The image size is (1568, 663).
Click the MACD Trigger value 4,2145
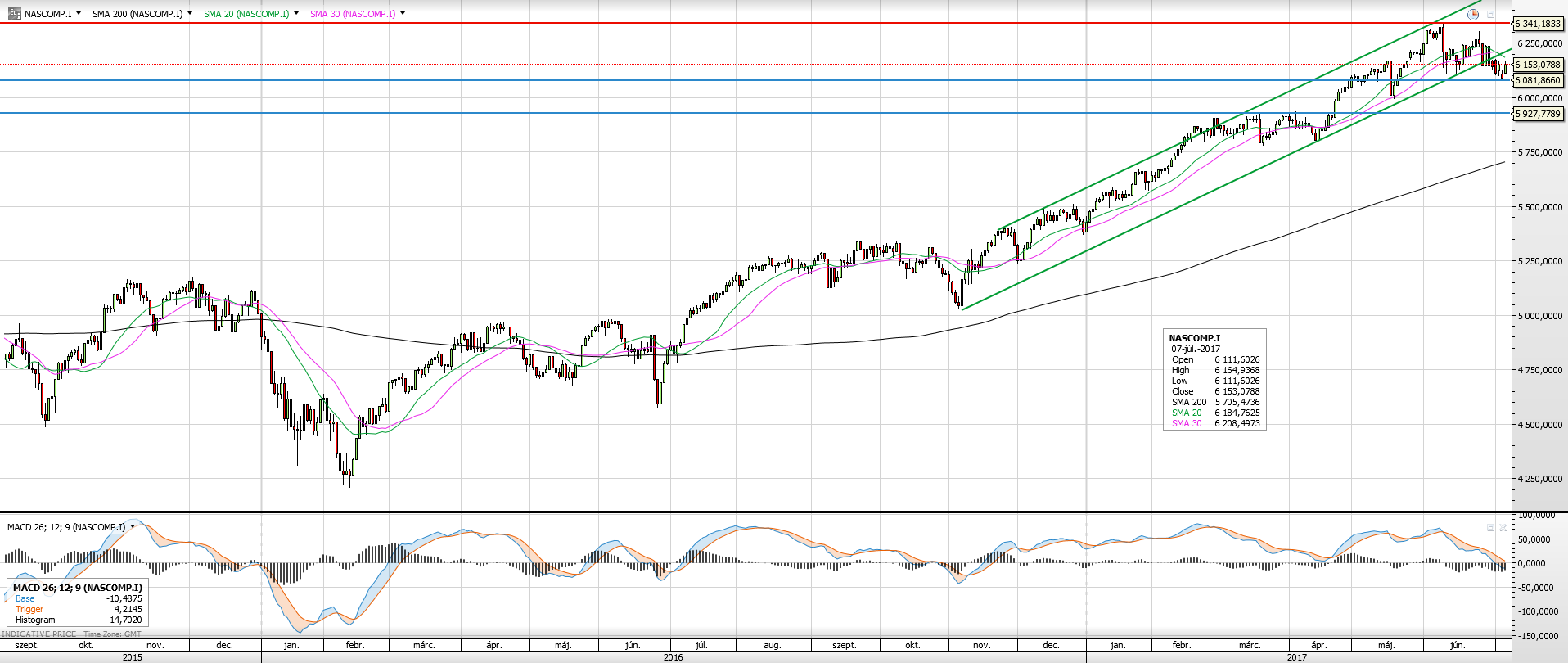(x=128, y=609)
